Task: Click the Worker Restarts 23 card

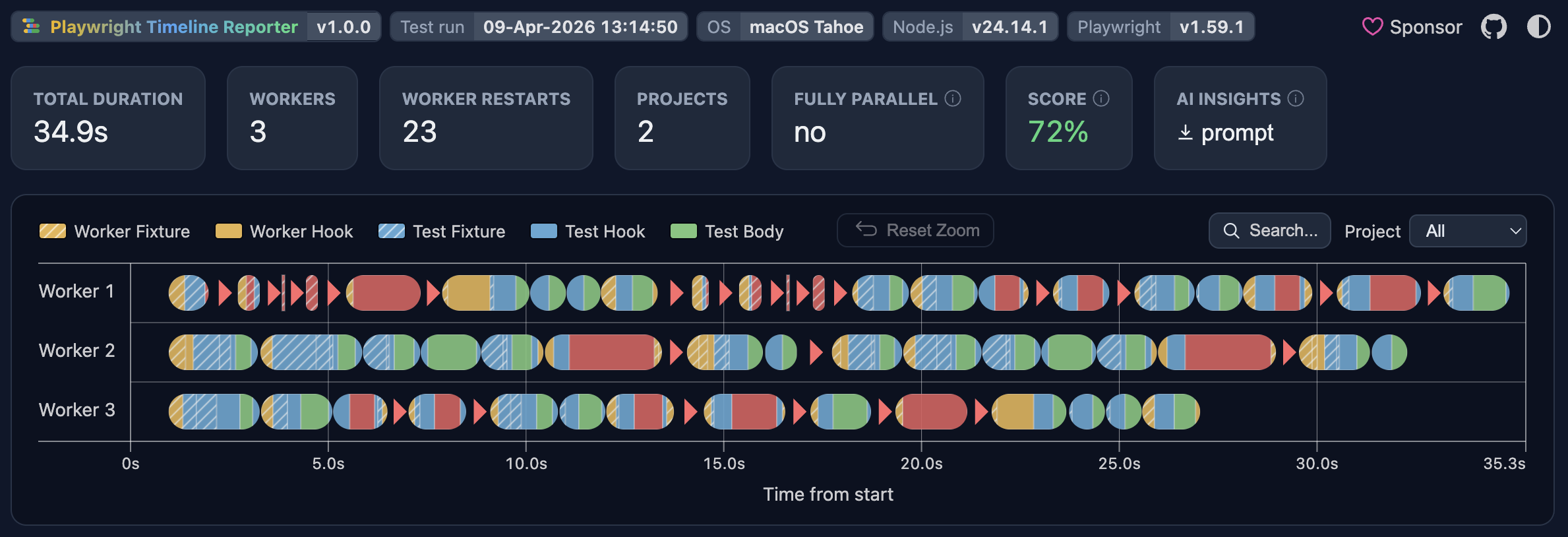Action: [486, 118]
